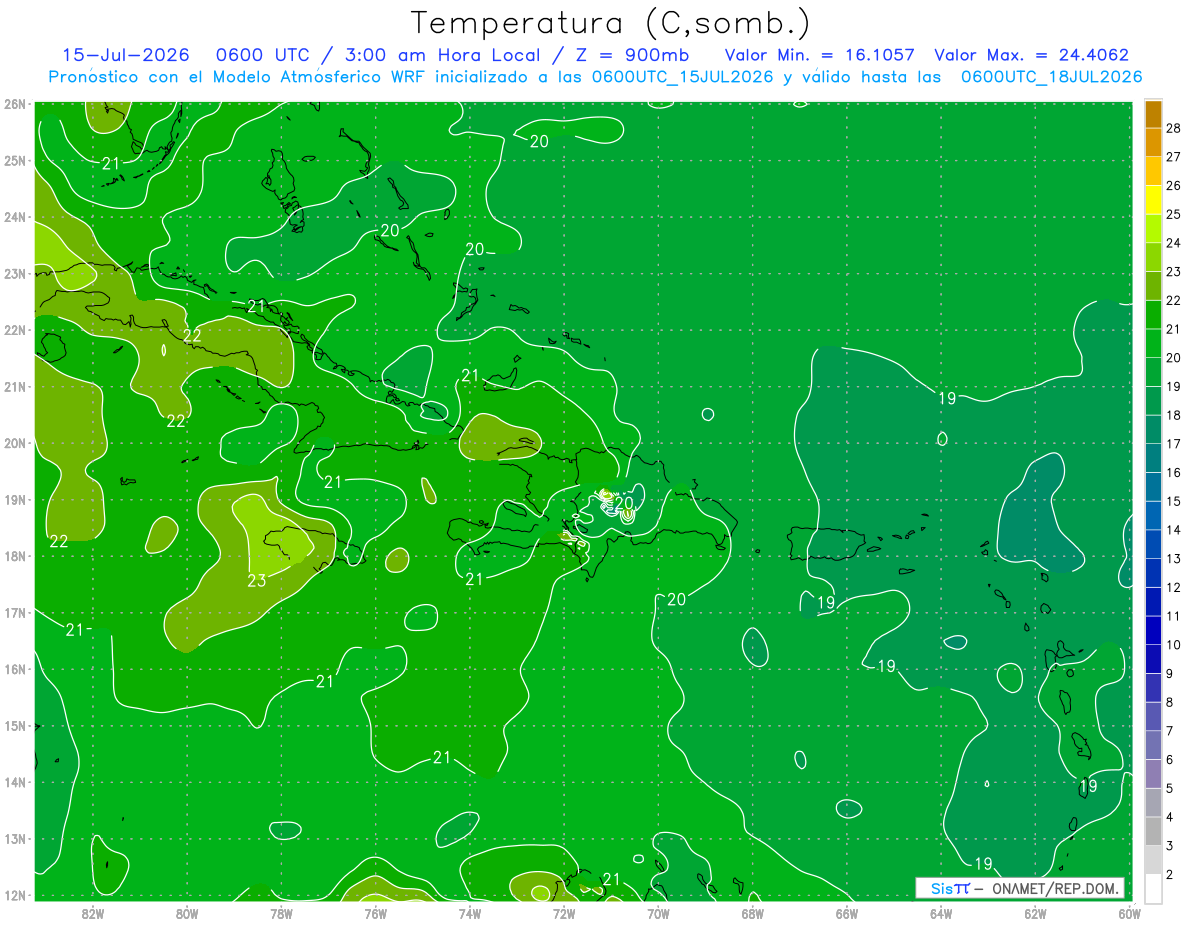This screenshot has height=927, width=1200.
Task: Click the 60W longitude axis label
Action: tap(1130, 912)
